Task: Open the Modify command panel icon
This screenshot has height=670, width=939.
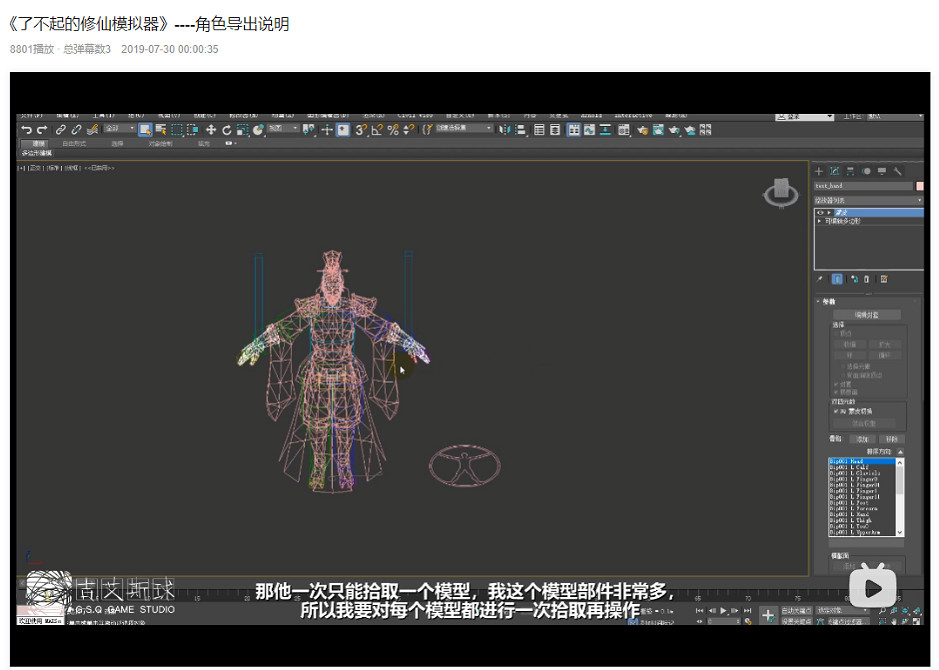Action: [x=835, y=170]
